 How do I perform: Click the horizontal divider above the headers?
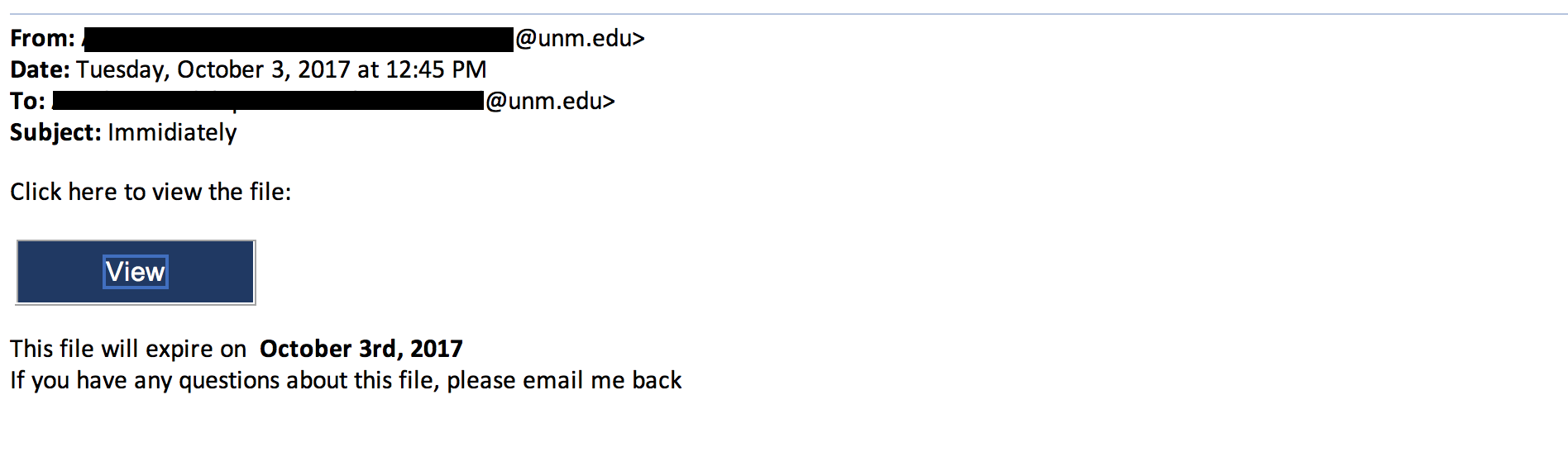point(784,14)
